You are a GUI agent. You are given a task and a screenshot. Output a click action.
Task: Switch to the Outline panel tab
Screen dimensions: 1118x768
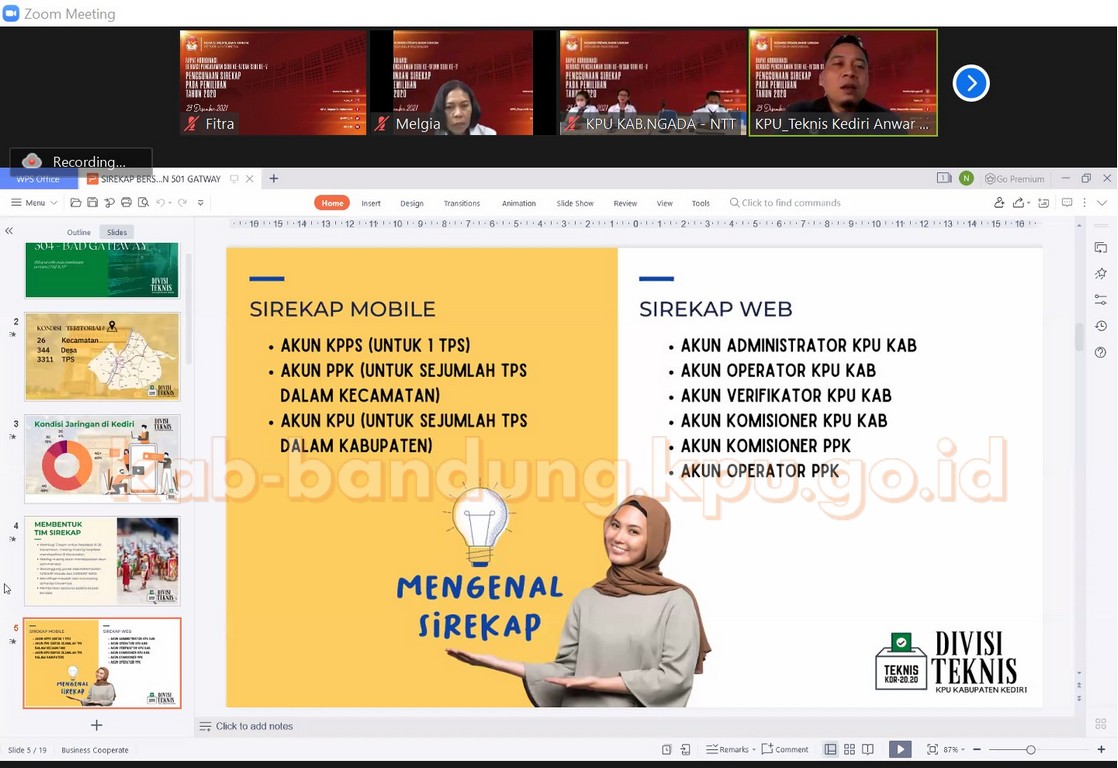point(78,232)
